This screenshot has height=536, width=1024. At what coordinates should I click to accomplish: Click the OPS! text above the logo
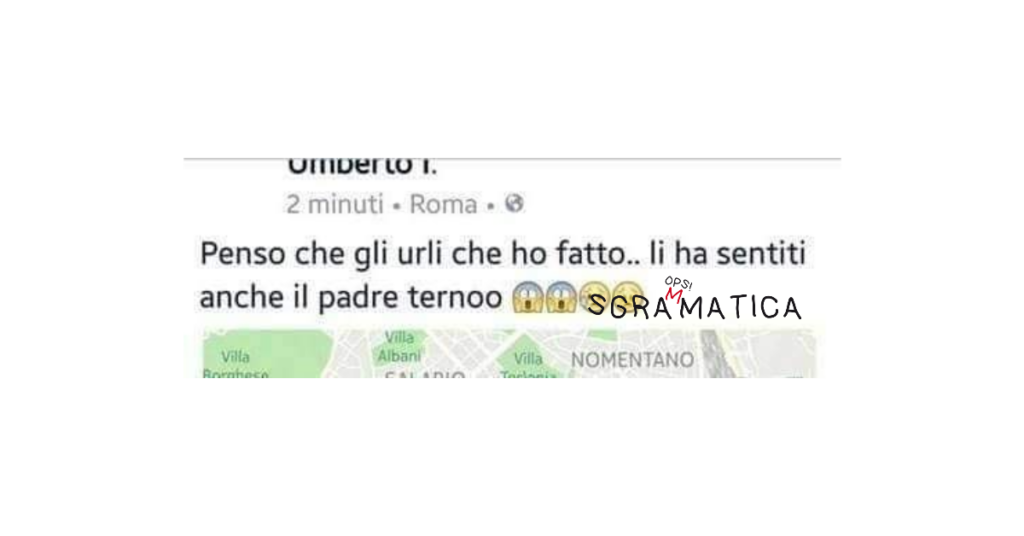pos(678,283)
